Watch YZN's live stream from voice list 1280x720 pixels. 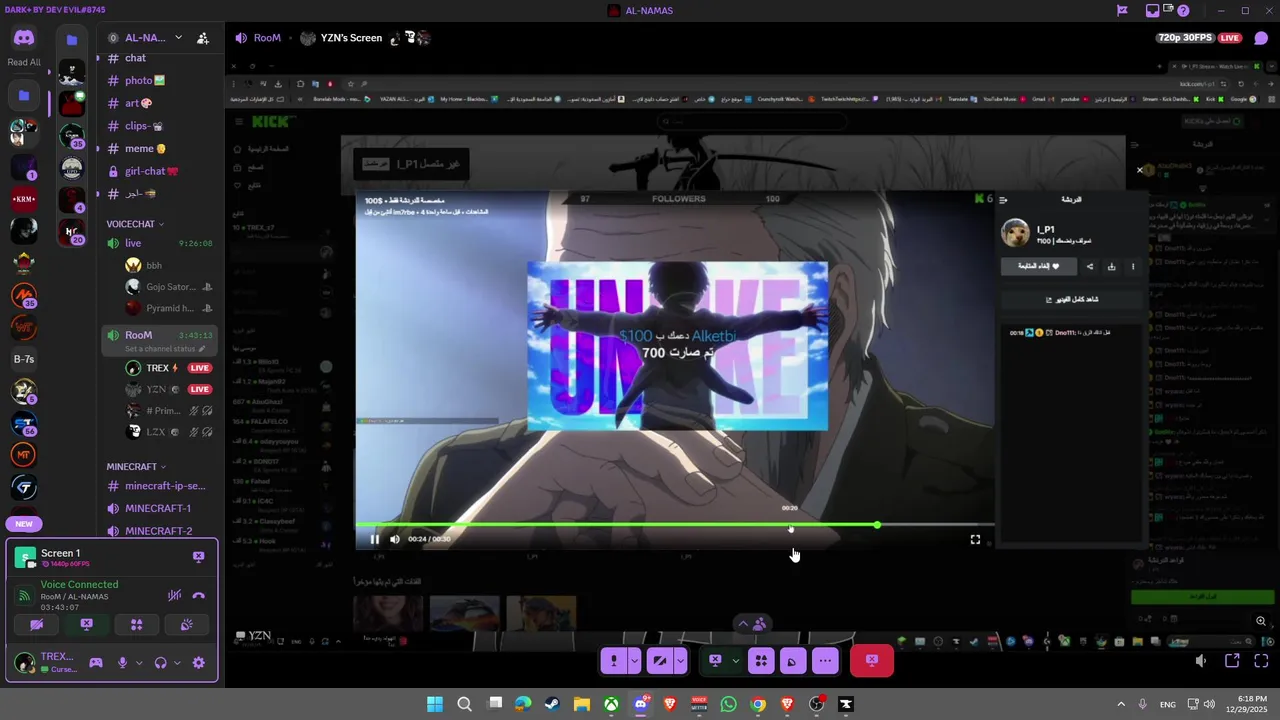coord(200,389)
